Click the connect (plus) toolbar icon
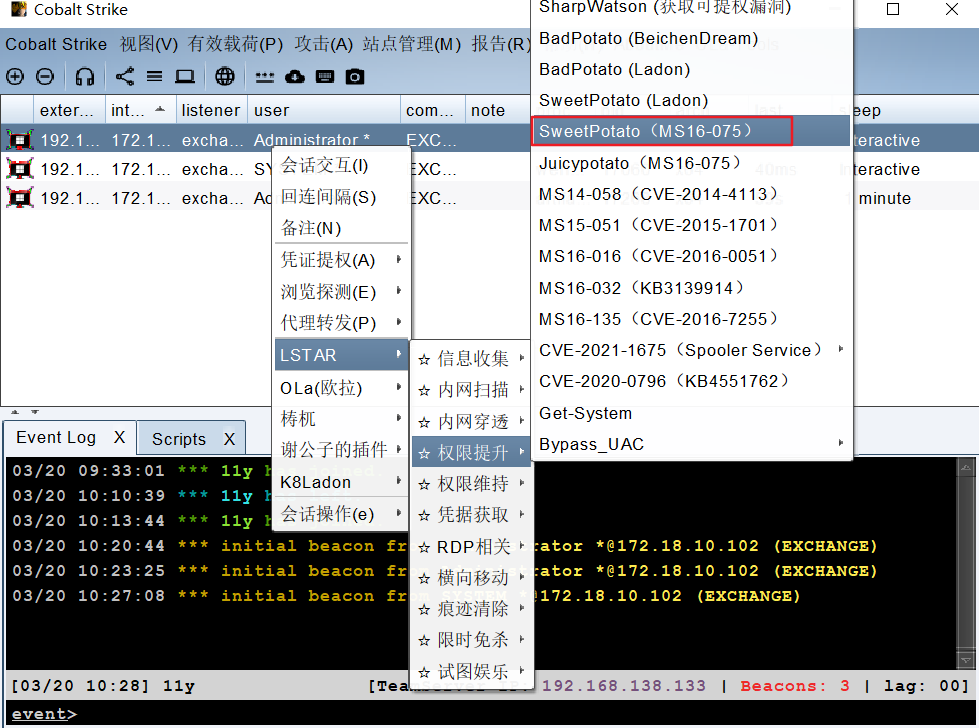 click(x=14, y=77)
